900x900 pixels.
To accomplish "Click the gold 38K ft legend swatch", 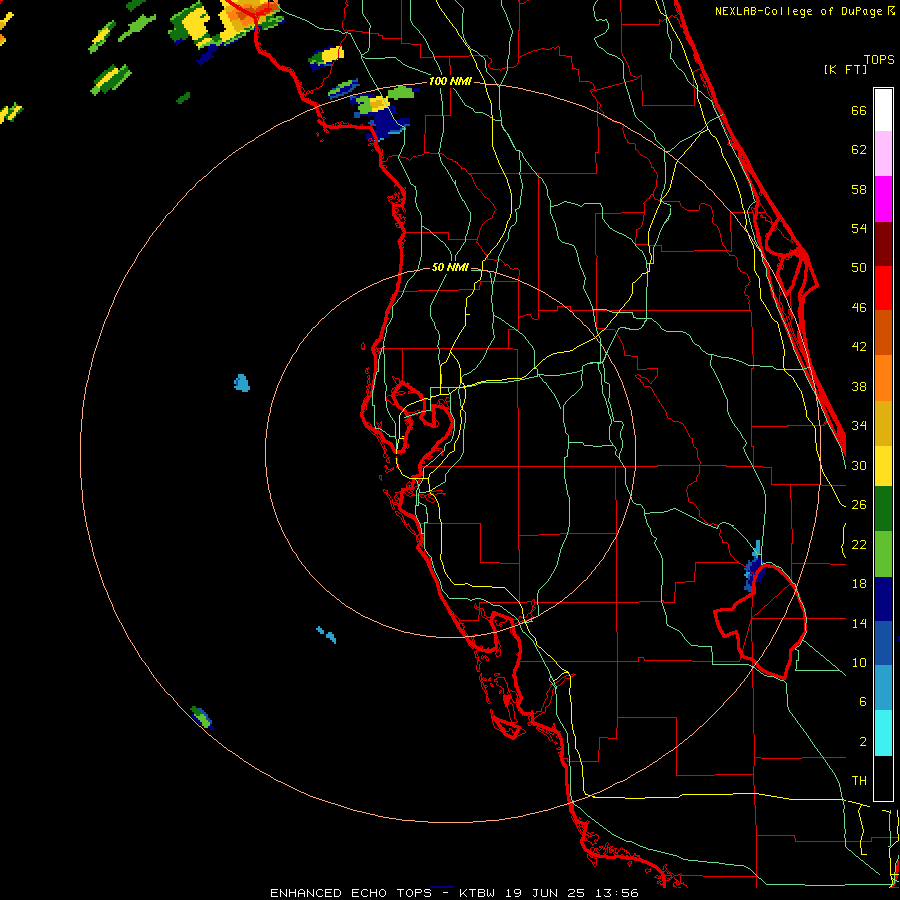I will 883,423.
